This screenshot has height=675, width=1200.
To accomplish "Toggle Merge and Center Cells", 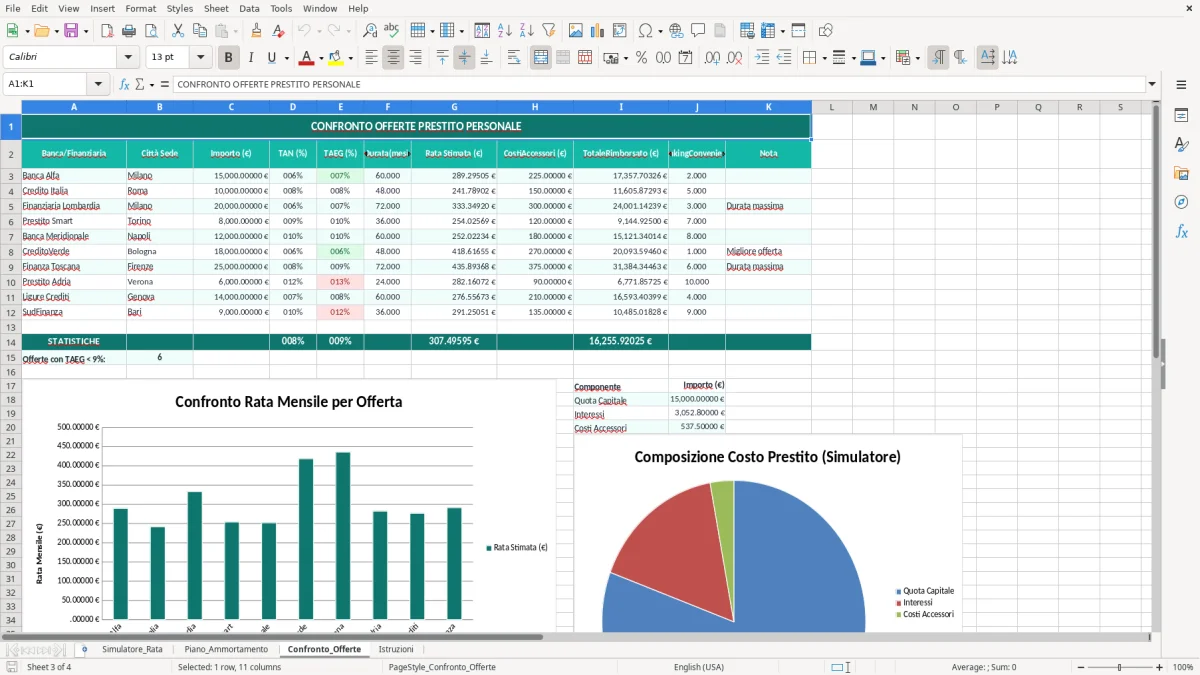I will (541, 58).
